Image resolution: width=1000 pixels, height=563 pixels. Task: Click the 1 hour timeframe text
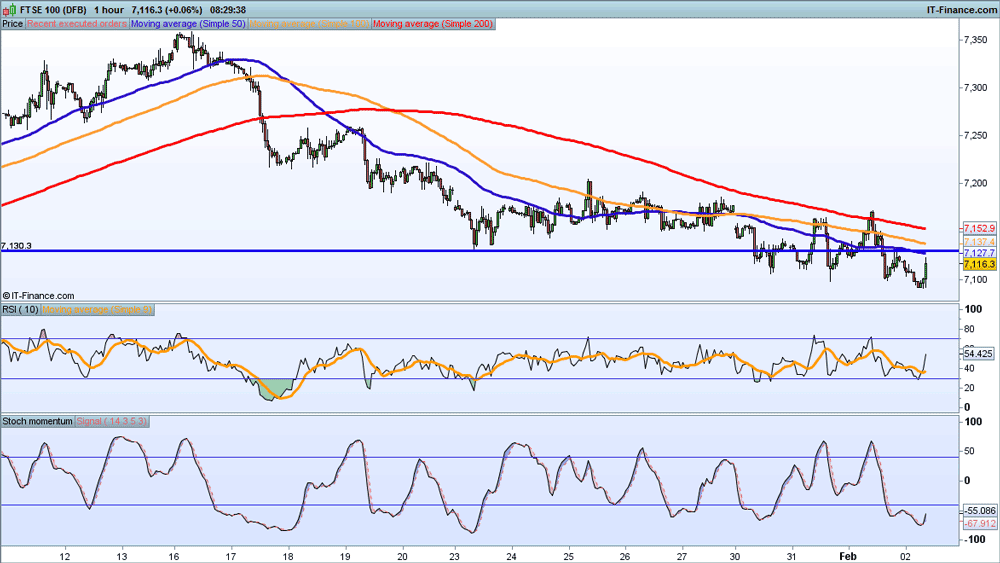[x=108, y=10]
